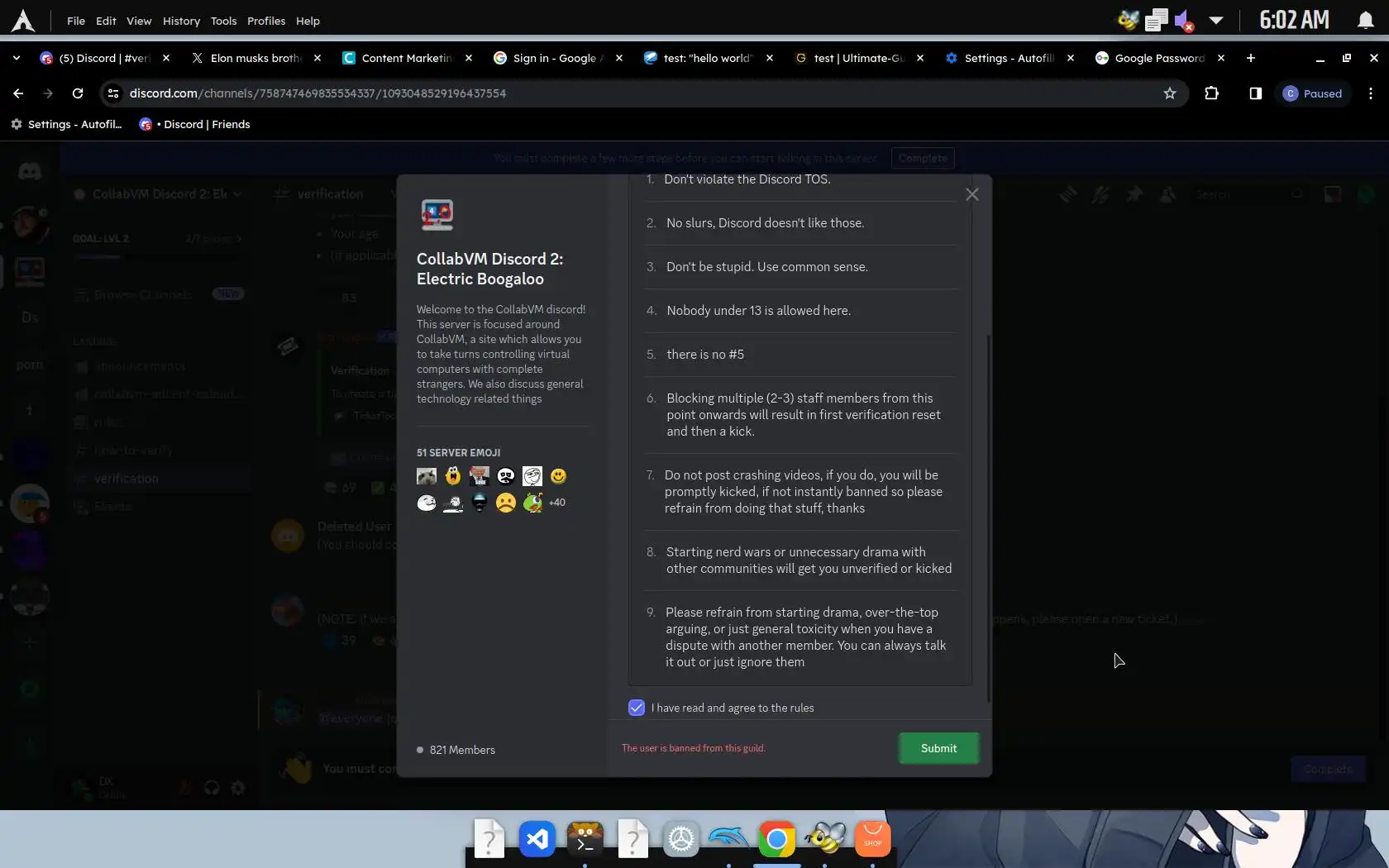Click the 6:02 AM clock
This screenshot has height=868, width=1389.
(1294, 20)
